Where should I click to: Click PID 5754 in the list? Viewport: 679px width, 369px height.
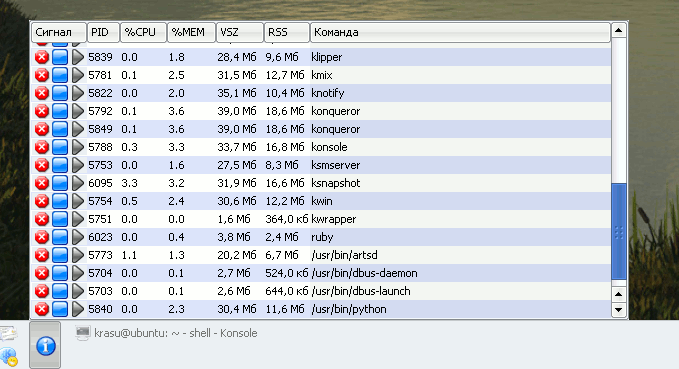(x=100, y=201)
